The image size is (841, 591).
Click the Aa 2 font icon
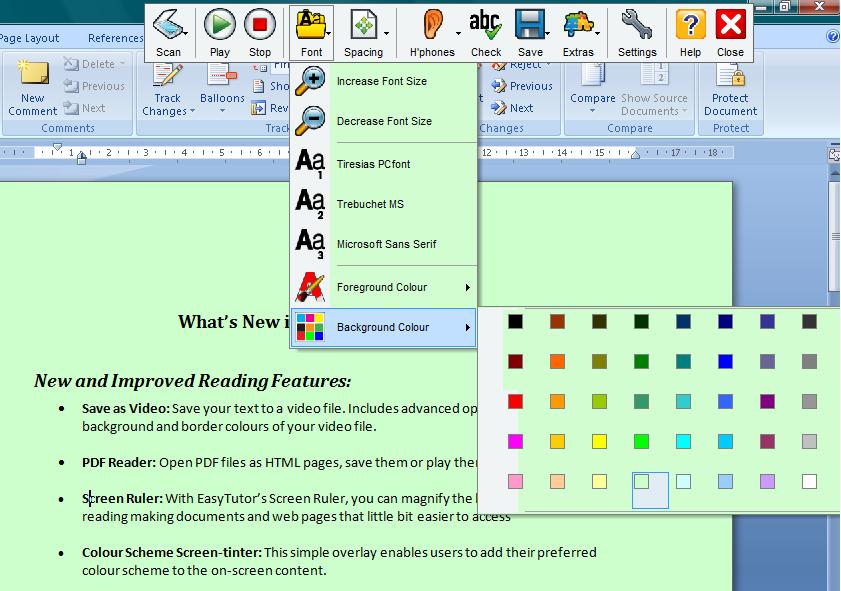[x=310, y=204]
